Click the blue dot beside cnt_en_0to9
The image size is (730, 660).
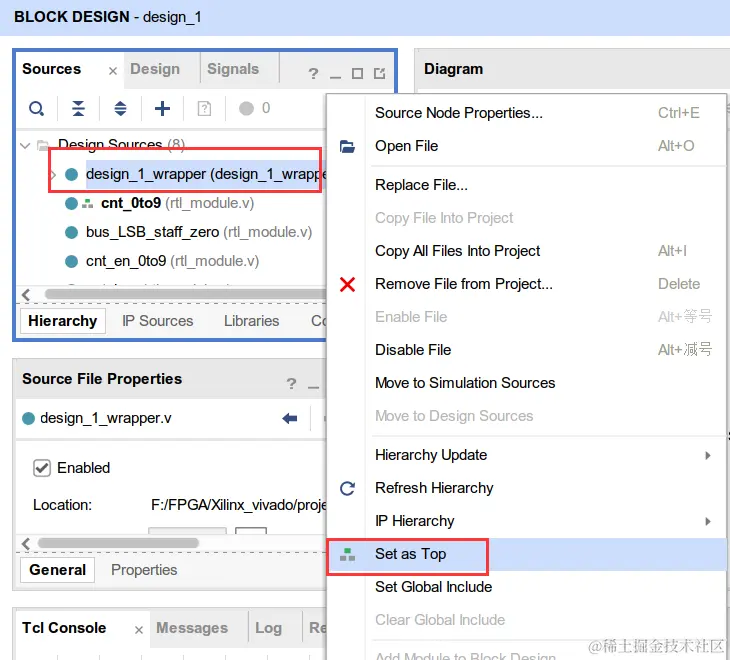pyautogui.click(x=71, y=261)
